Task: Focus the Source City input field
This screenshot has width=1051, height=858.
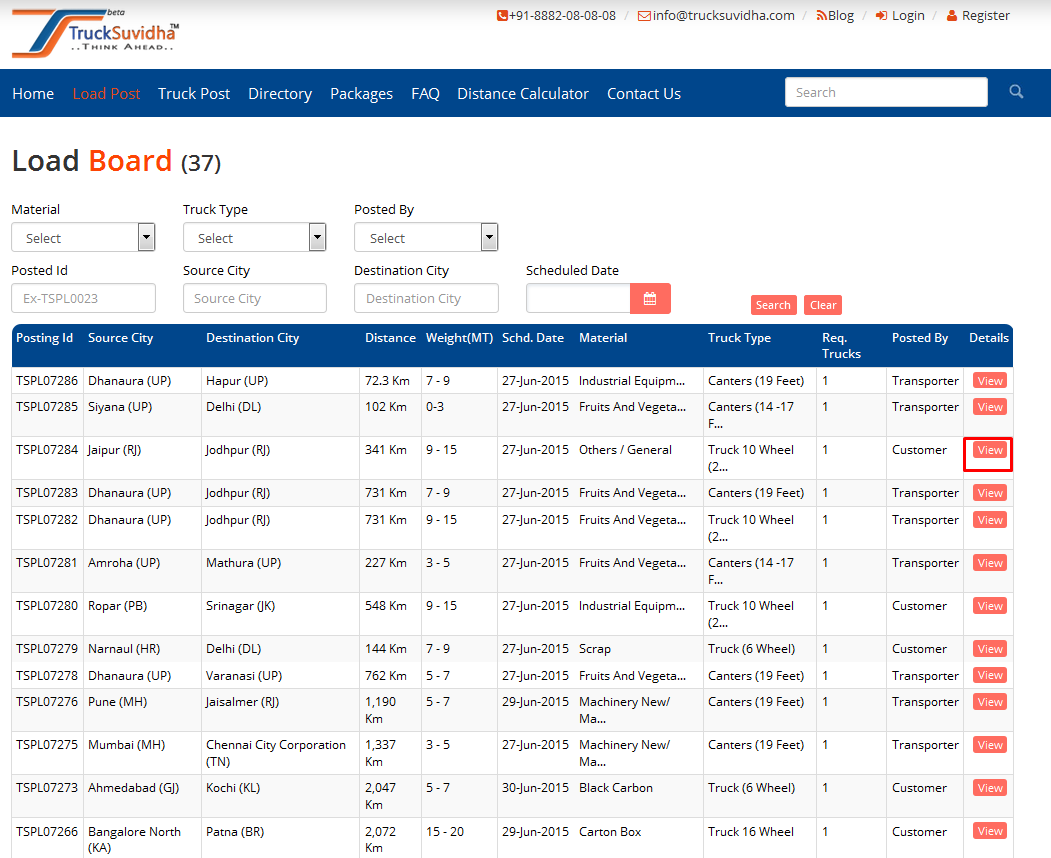Action: click(x=254, y=298)
